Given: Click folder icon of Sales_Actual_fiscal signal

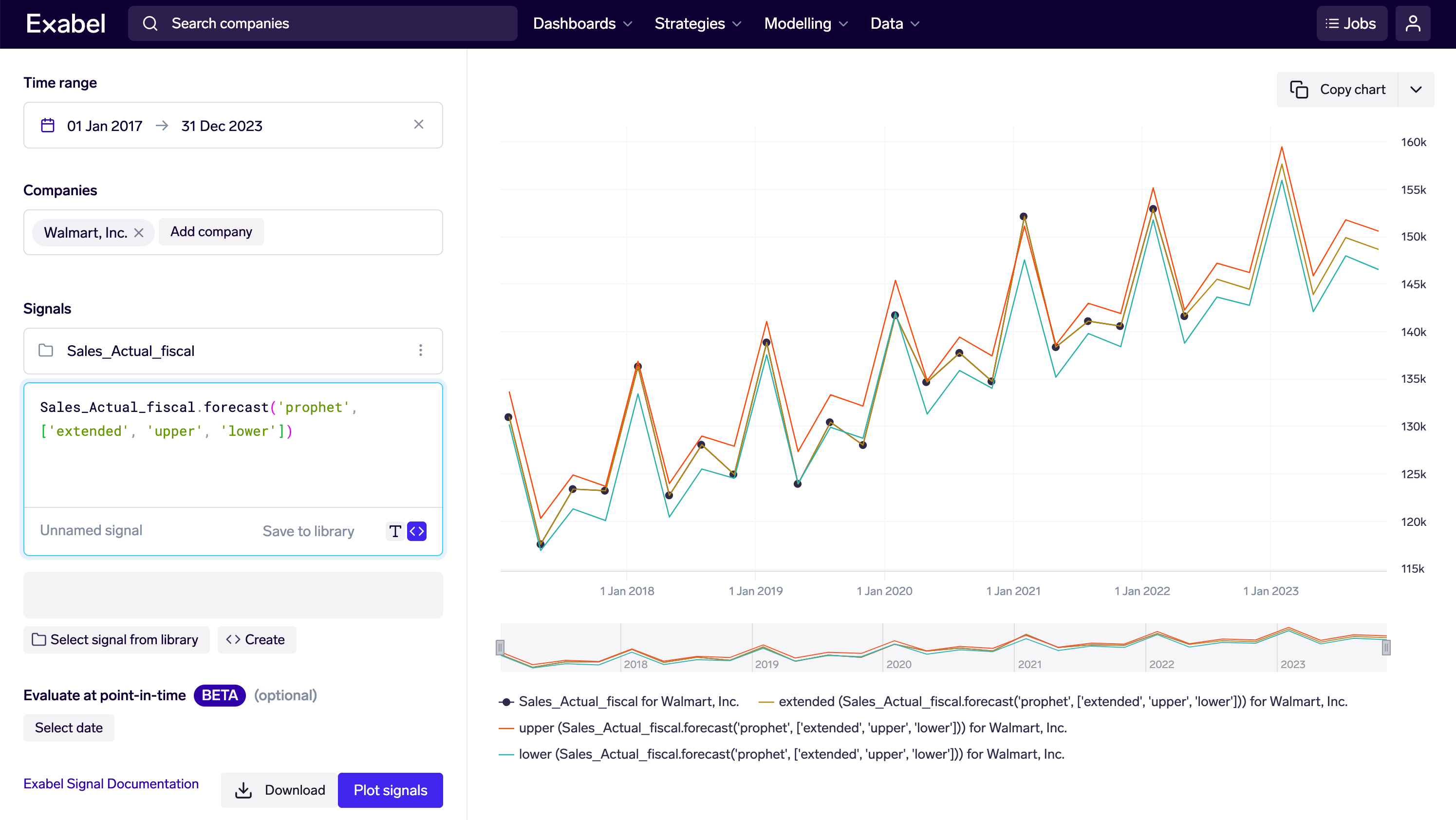Looking at the screenshot, I should (46, 351).
